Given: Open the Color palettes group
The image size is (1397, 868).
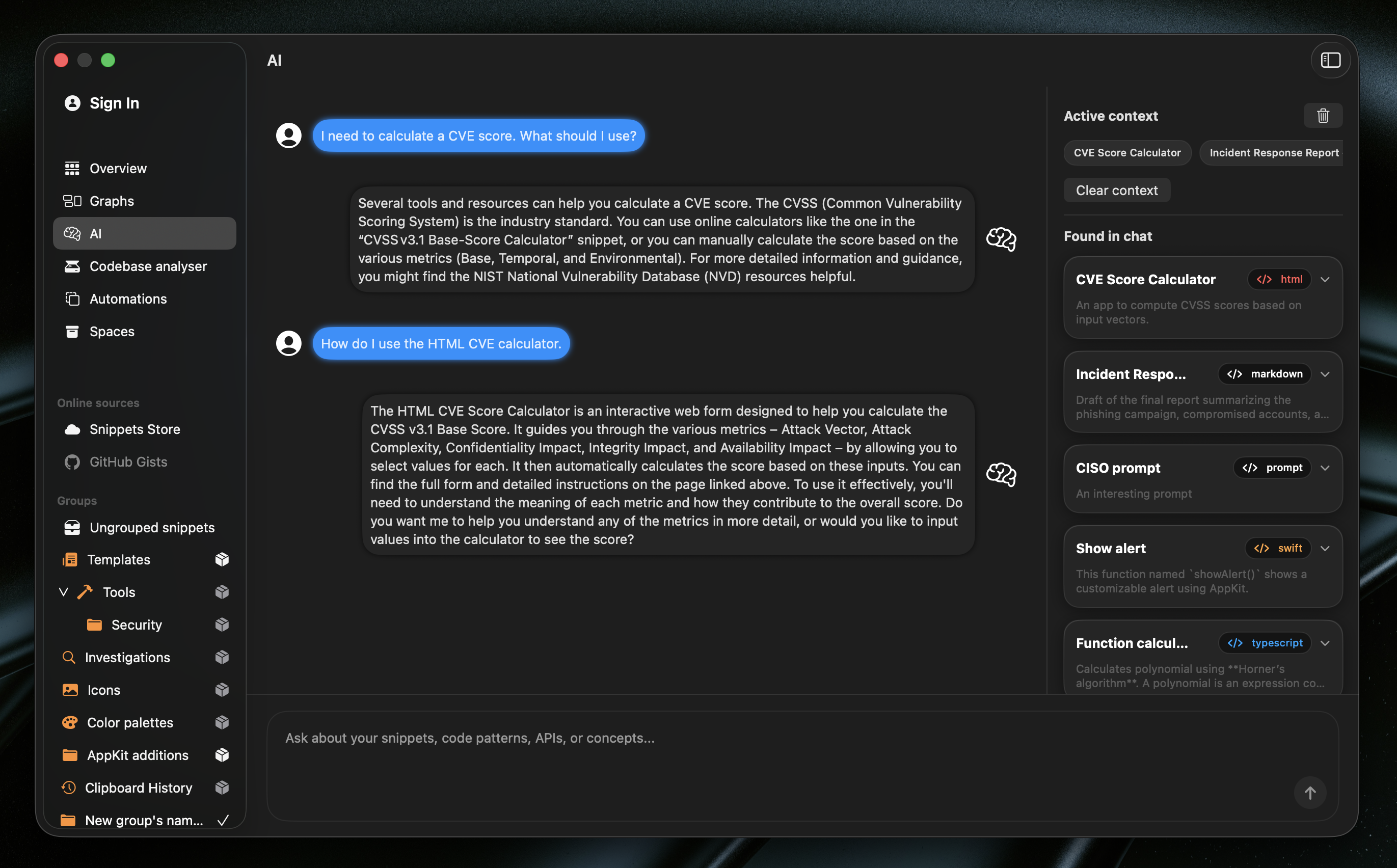Looking at the screenshot, I should tap(130, 722).
